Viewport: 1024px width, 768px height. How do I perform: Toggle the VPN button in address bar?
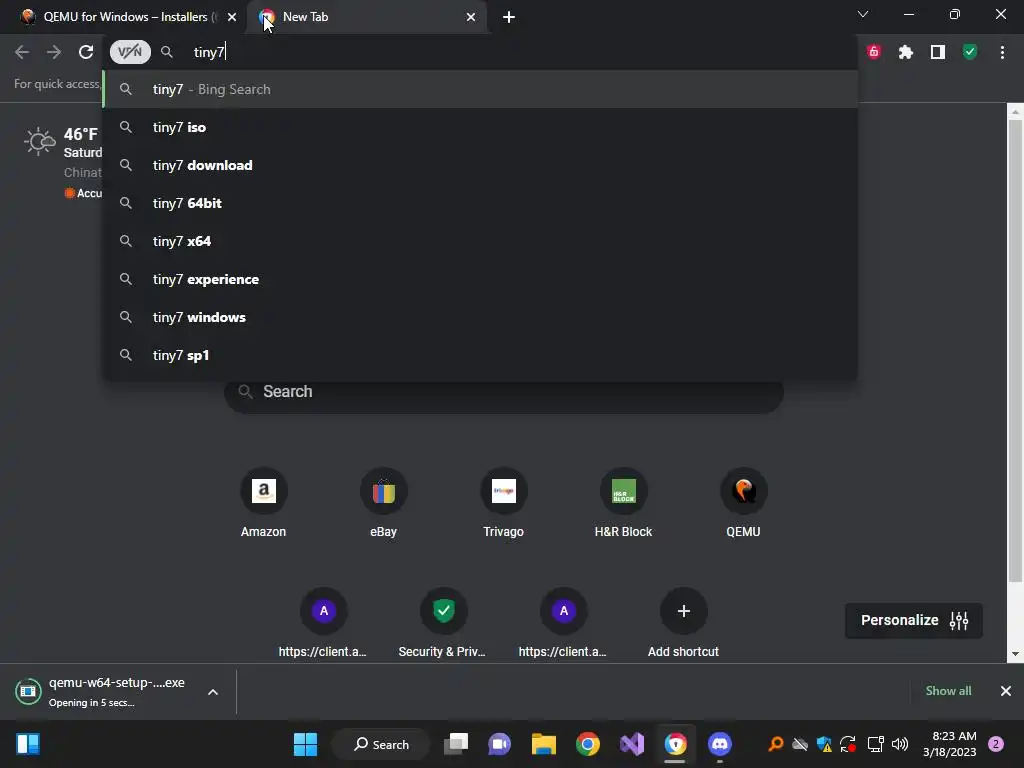click(130, 52)
